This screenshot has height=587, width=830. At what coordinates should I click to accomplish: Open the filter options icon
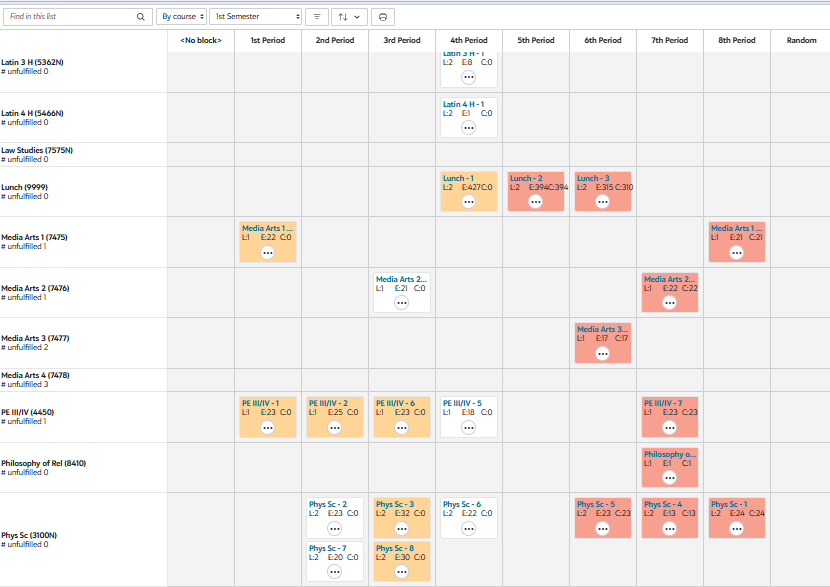[x=317, y=17]
